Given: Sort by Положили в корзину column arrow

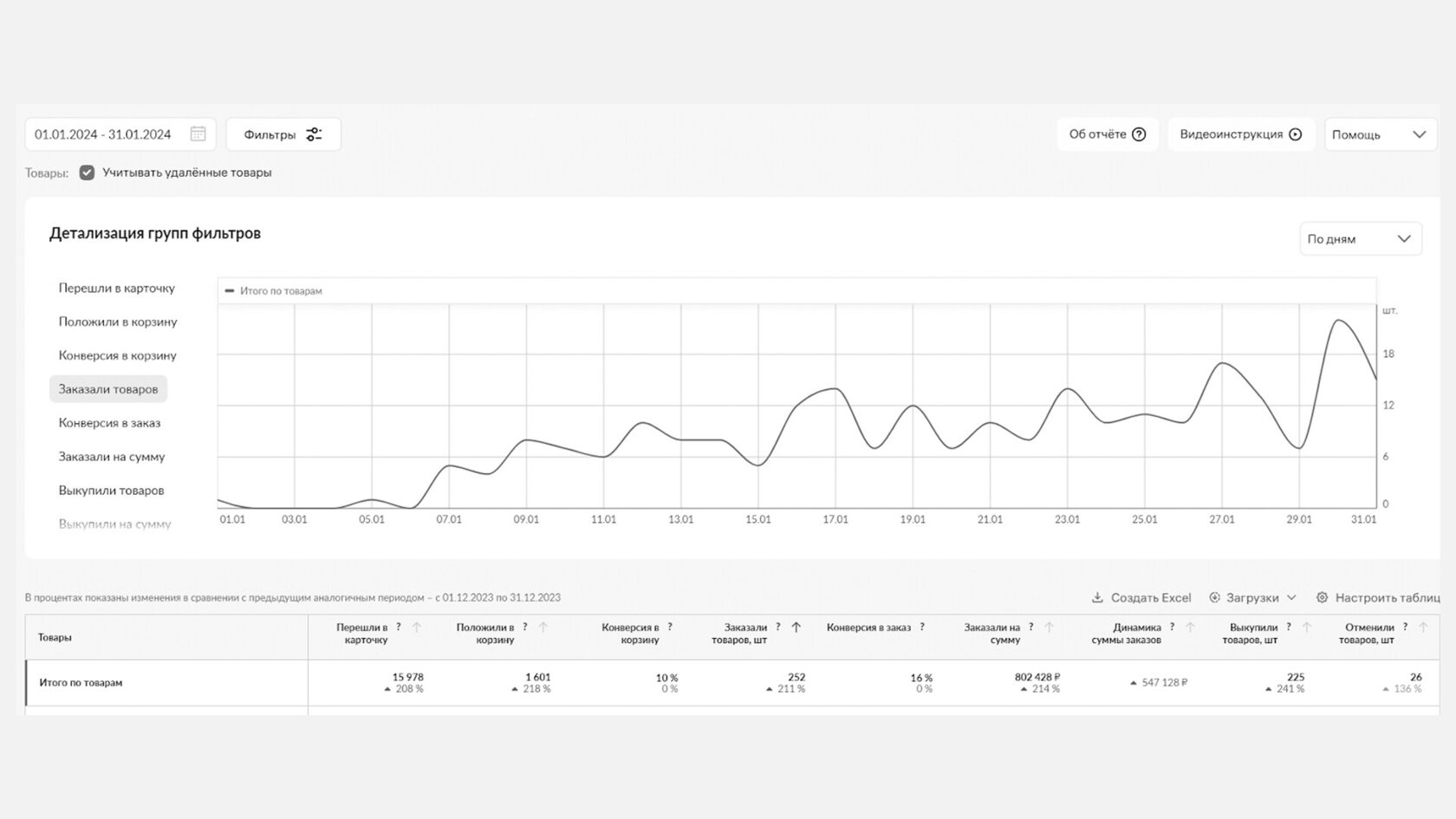Looking at the screenshot, I should point(543,627).
